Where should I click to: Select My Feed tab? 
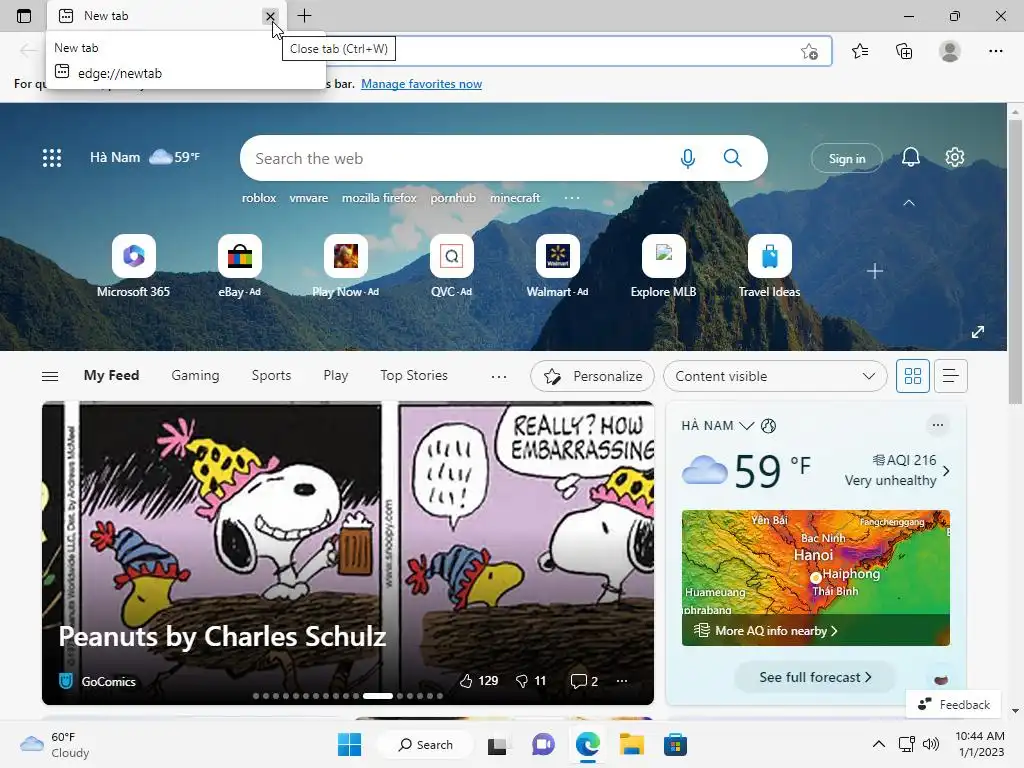[x=112, y=376]
